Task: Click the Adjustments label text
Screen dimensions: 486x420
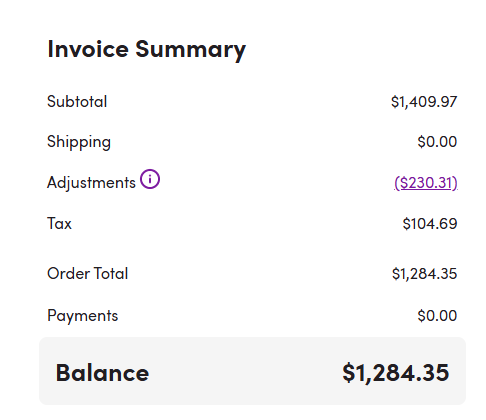Action: coord(91,183)
